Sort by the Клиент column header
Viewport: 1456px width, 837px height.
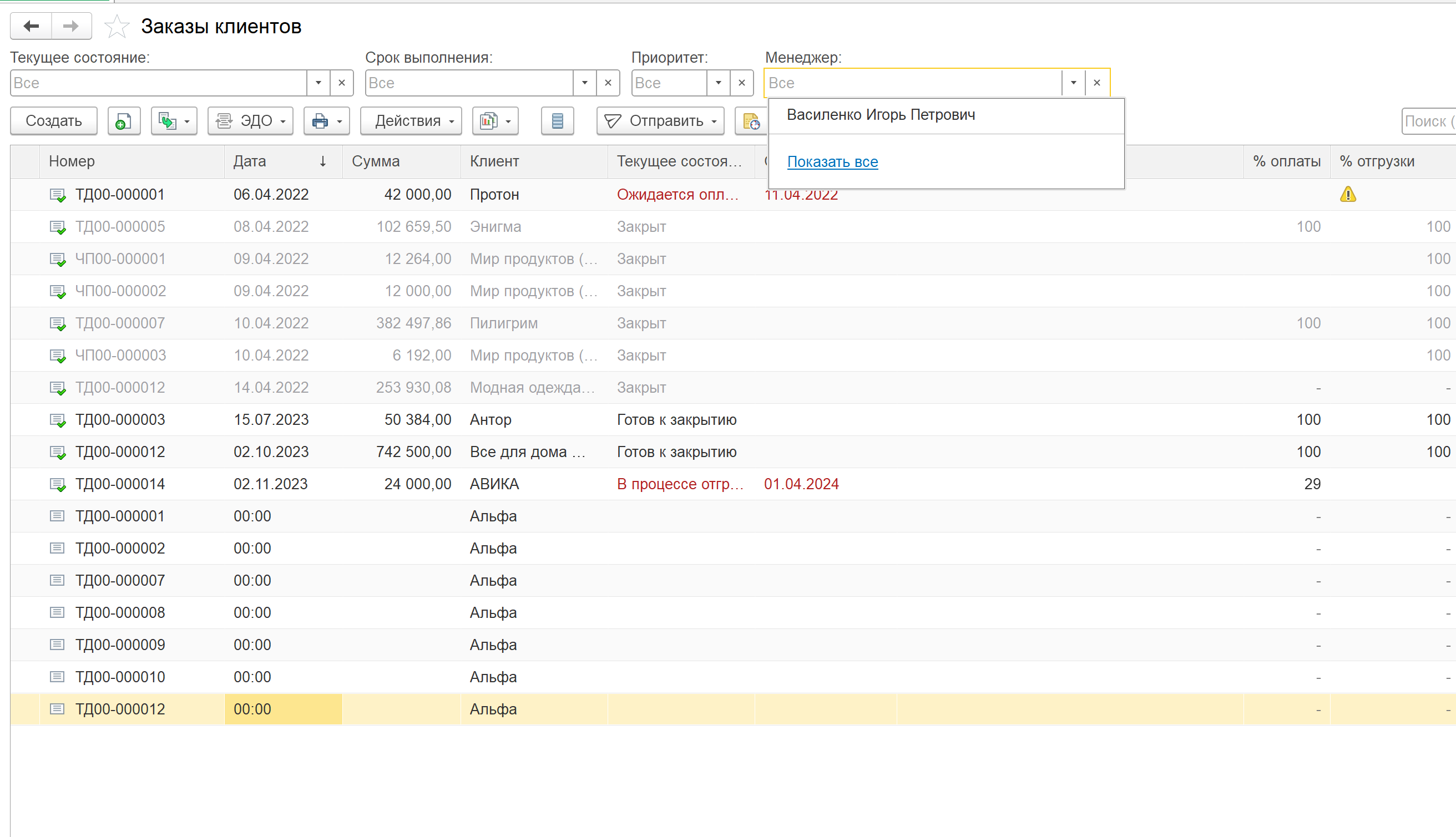[534, 161]
